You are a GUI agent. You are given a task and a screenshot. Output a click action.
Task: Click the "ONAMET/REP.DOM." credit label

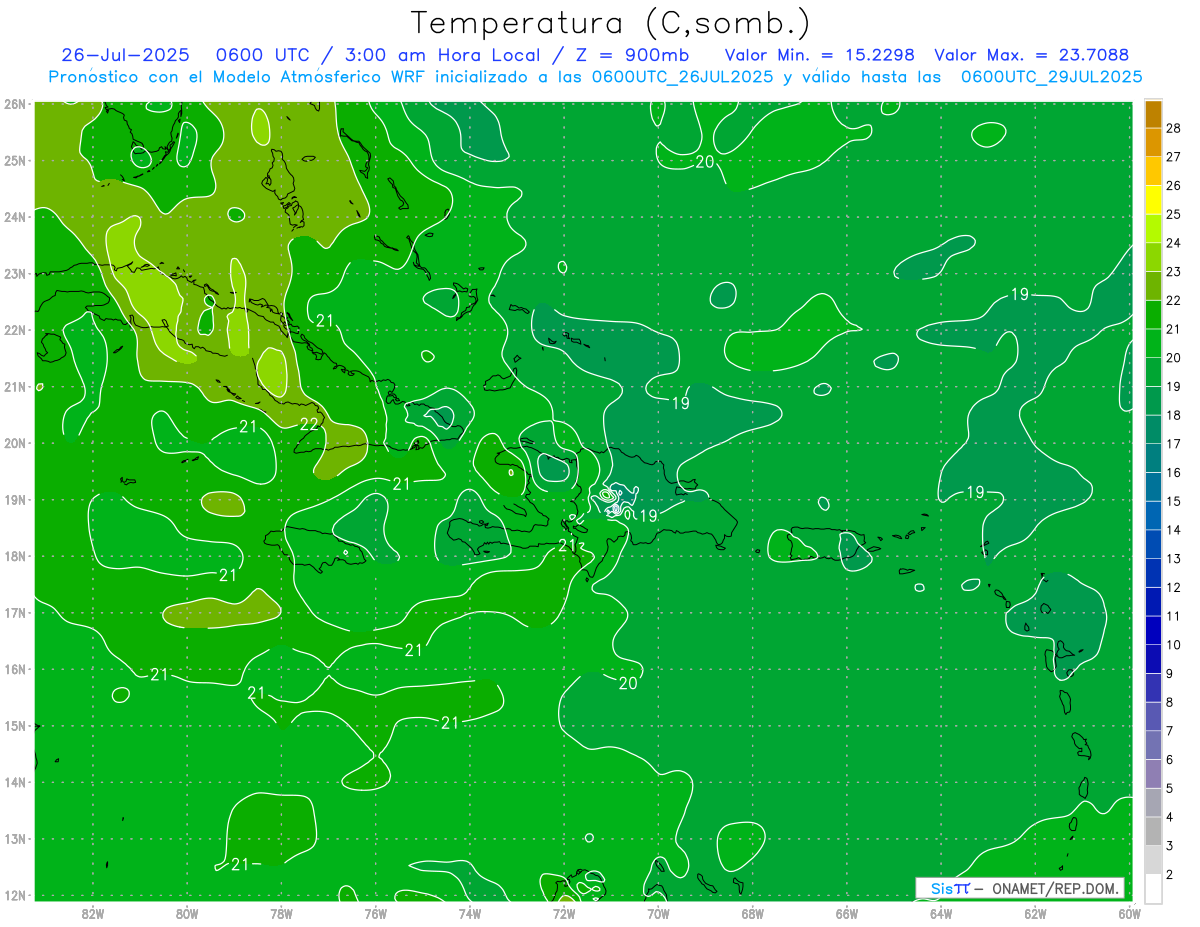tap(1055, 888)
